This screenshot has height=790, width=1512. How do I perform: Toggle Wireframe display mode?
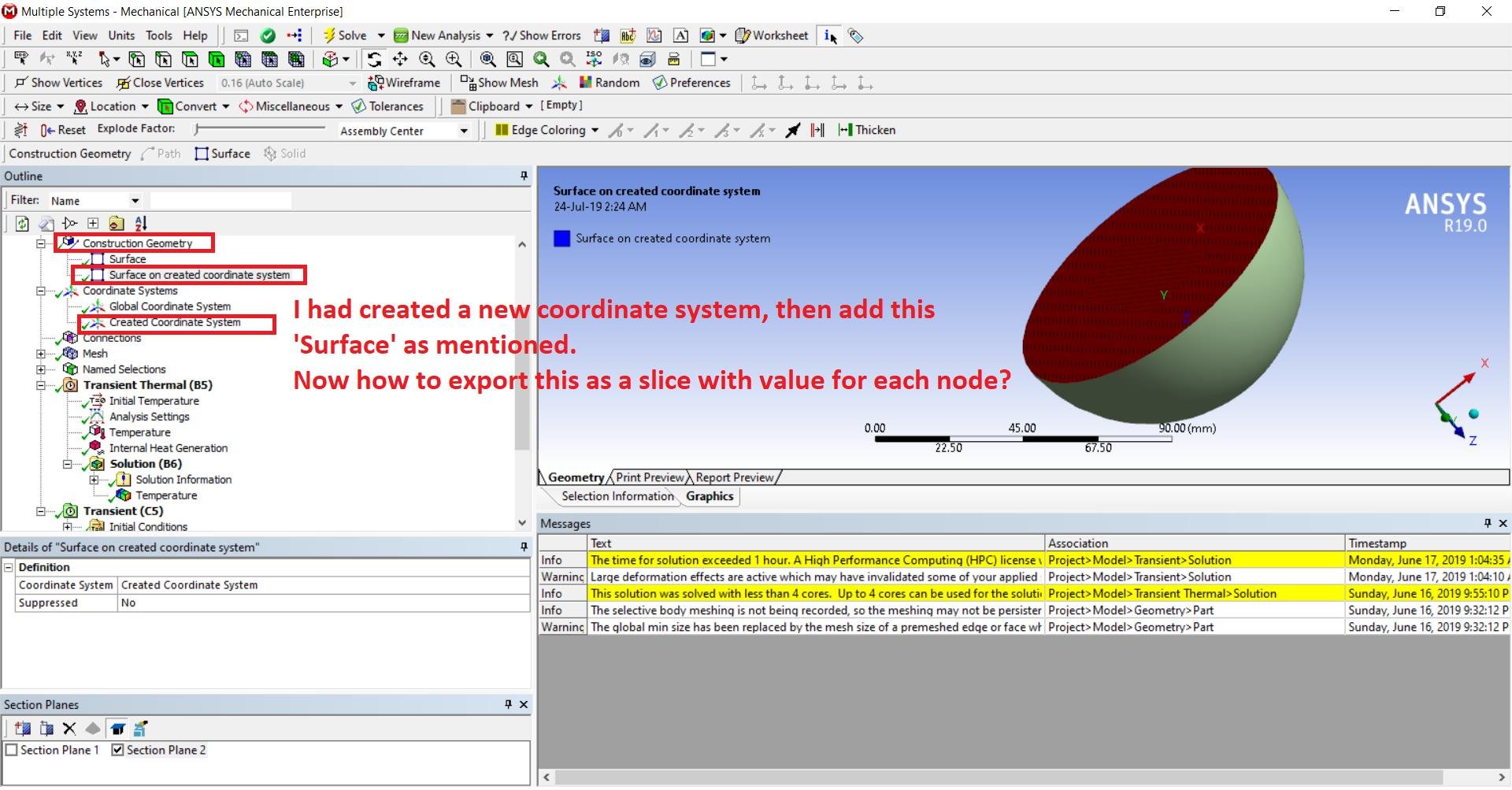click(404, 83)
